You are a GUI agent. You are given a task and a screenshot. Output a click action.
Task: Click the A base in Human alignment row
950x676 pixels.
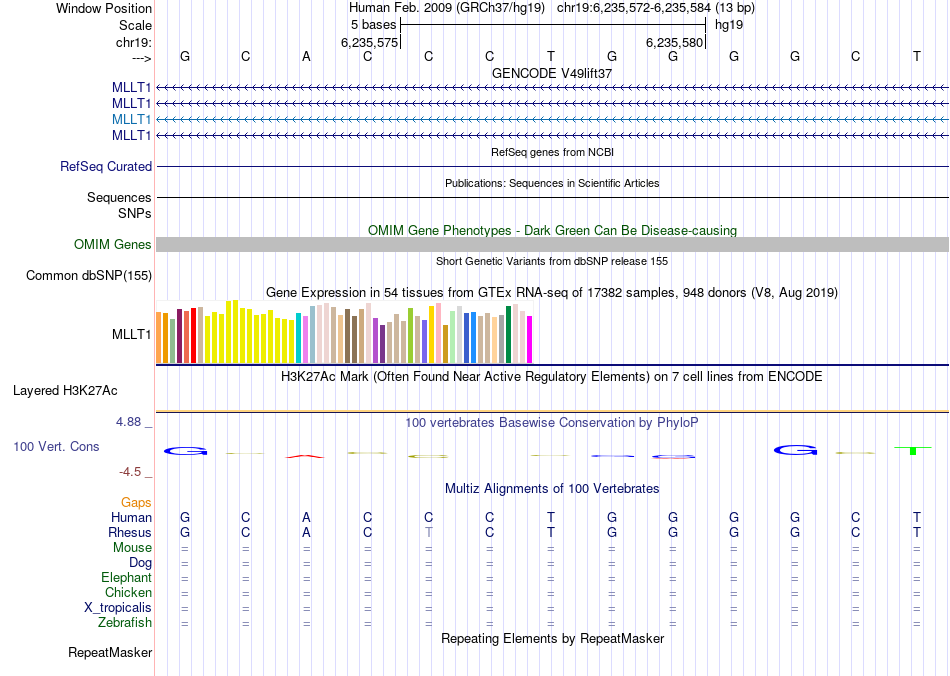[306, 517]
